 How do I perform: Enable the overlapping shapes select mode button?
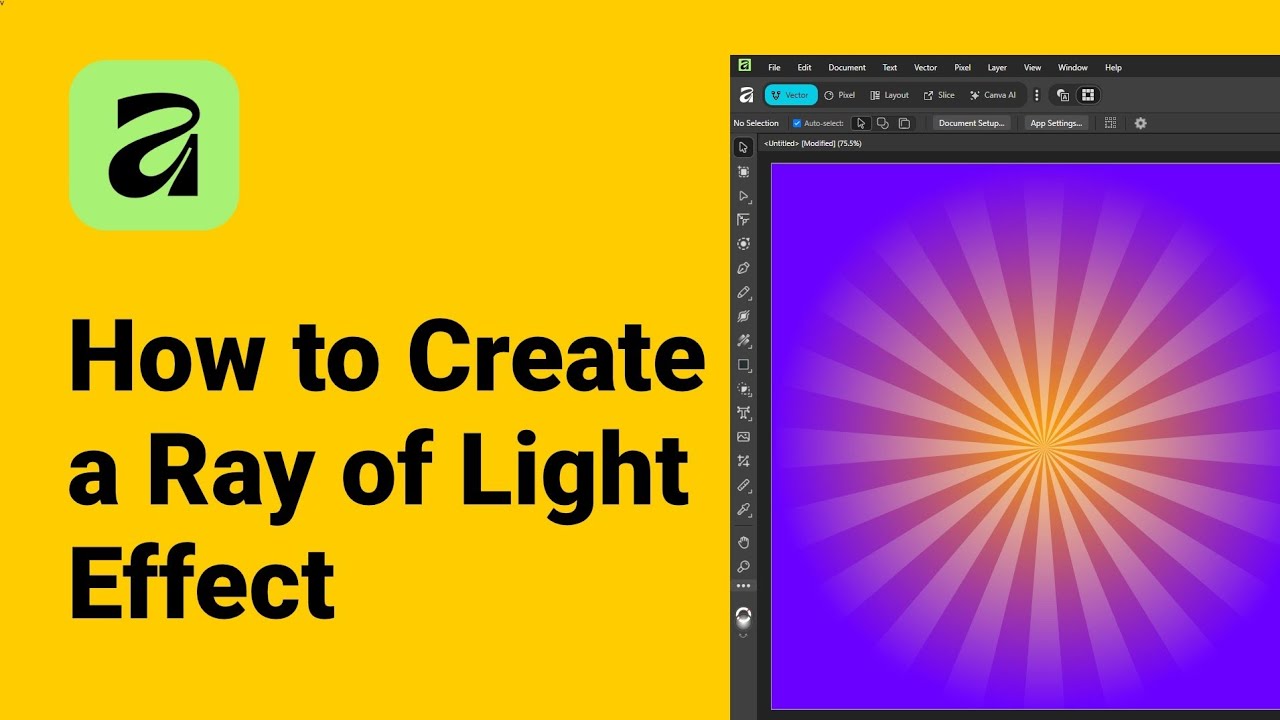click(882, 123)
